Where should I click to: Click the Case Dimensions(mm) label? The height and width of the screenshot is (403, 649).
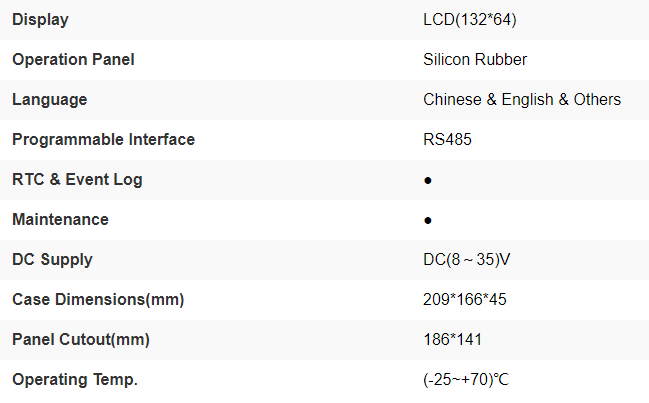(x=98, y=300)
